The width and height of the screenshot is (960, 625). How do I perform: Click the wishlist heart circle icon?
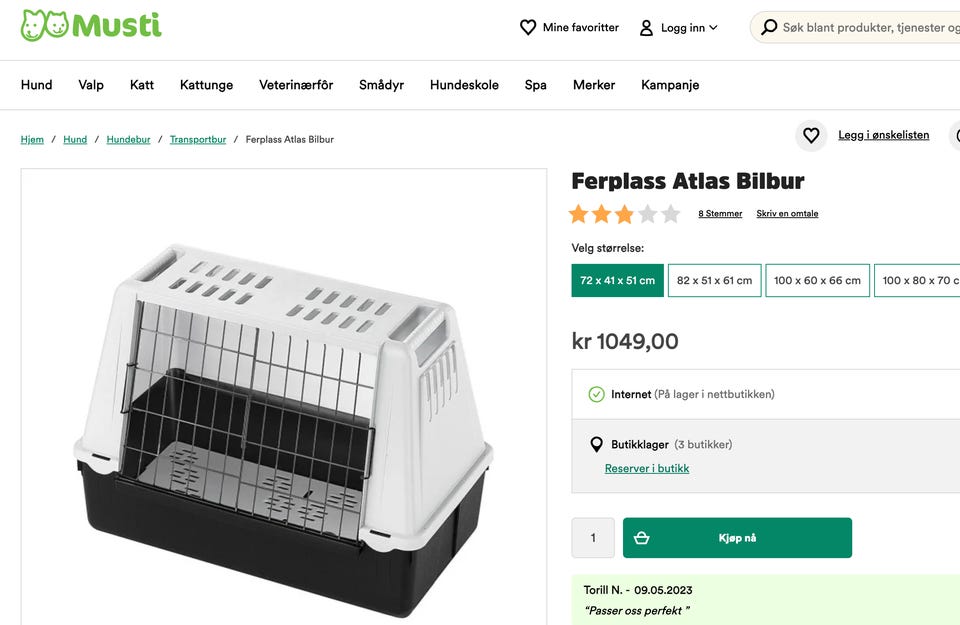pos(811,135)
